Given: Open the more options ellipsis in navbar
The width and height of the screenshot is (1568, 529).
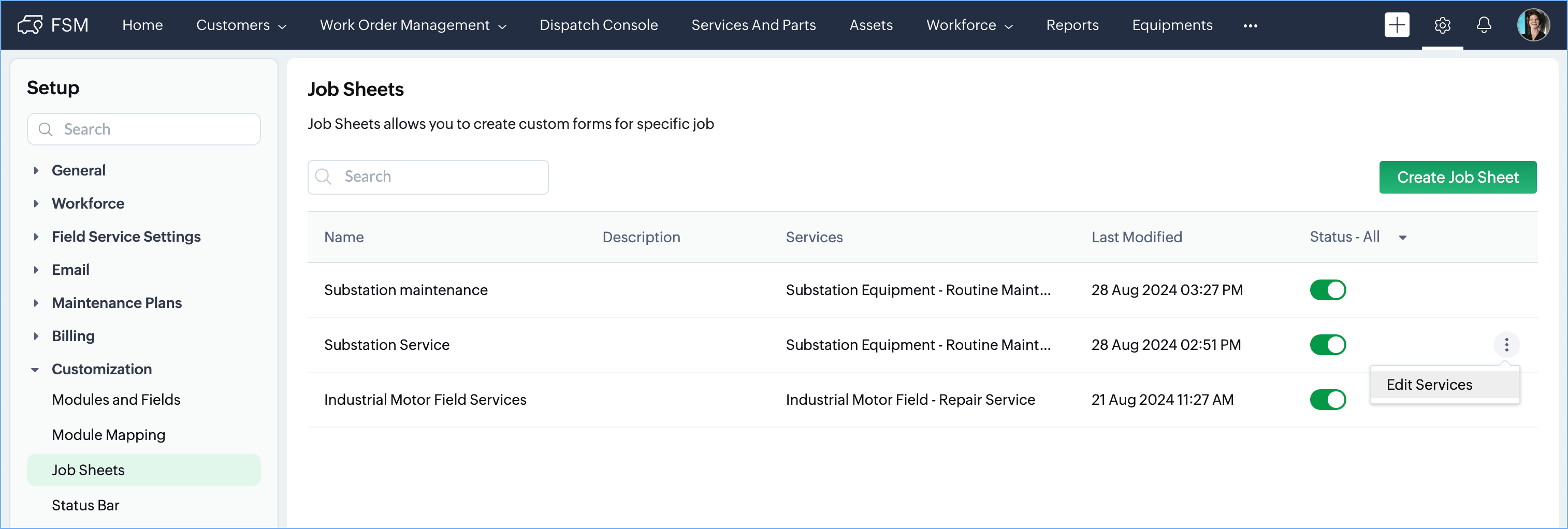Looking at the screenshot, I should click(1250, 25).
